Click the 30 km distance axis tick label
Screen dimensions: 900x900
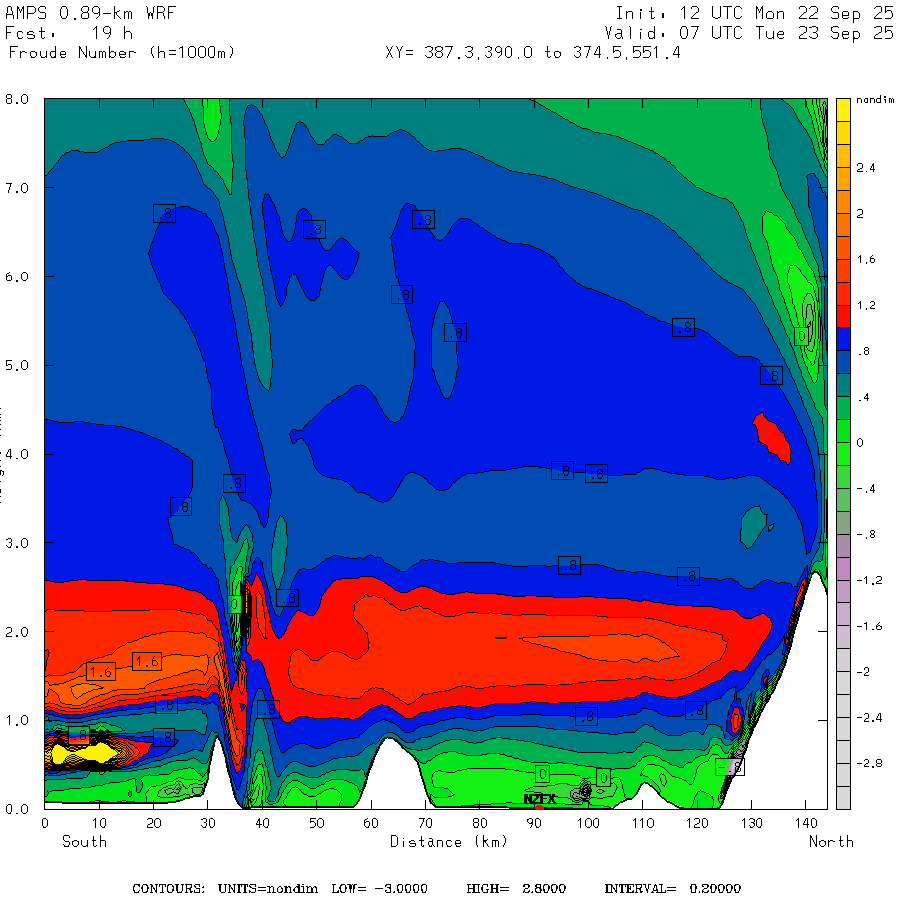[208, 824]
